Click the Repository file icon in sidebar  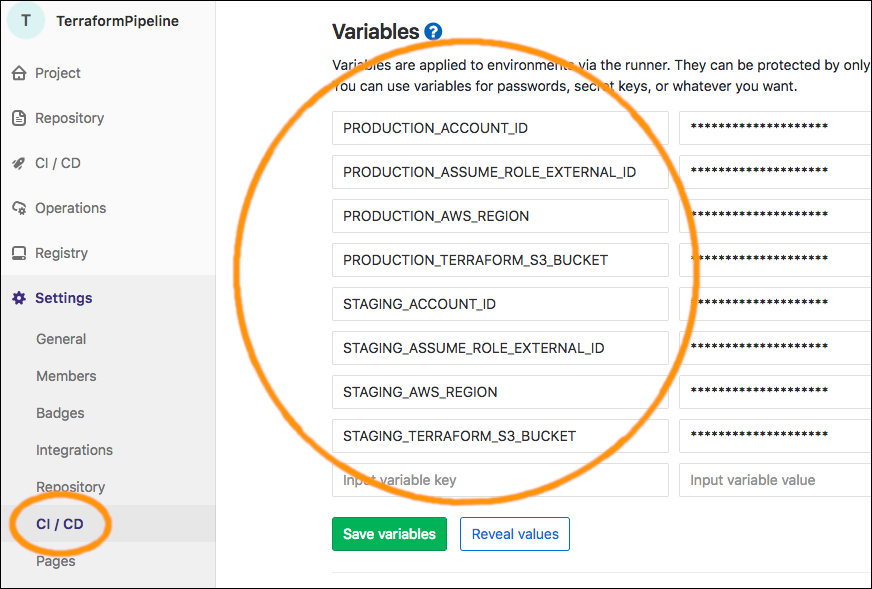(x=18, y=118)
